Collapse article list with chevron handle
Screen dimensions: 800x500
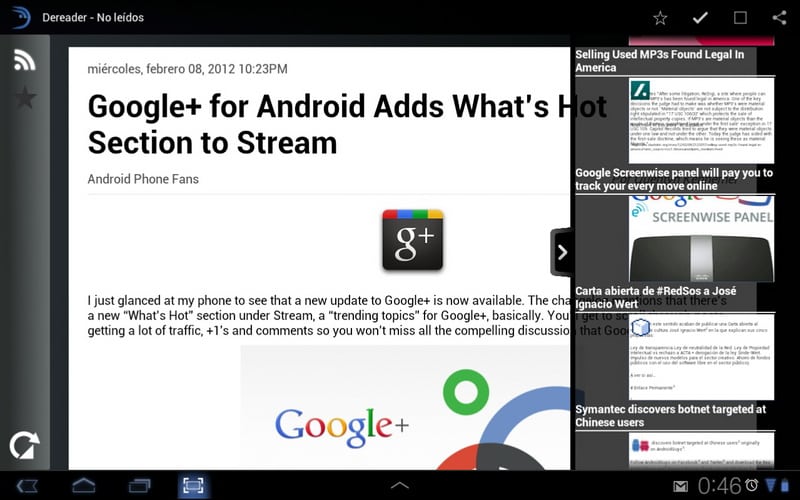562,252
